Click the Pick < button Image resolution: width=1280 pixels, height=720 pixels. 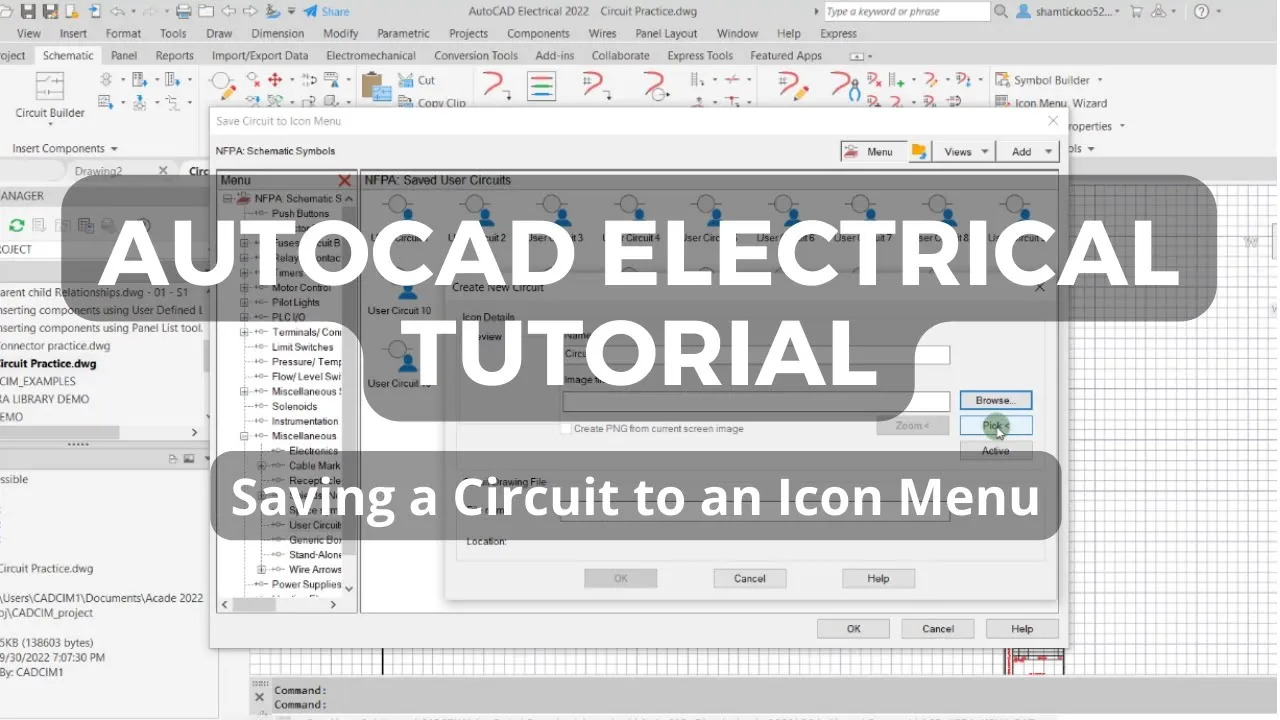995,426
